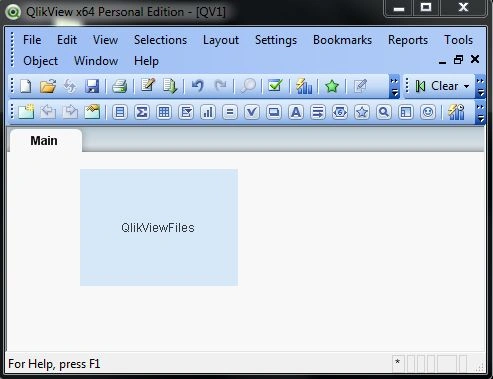
Task: Create a Custom Object with smiley icon
Action: pos(428,112)
